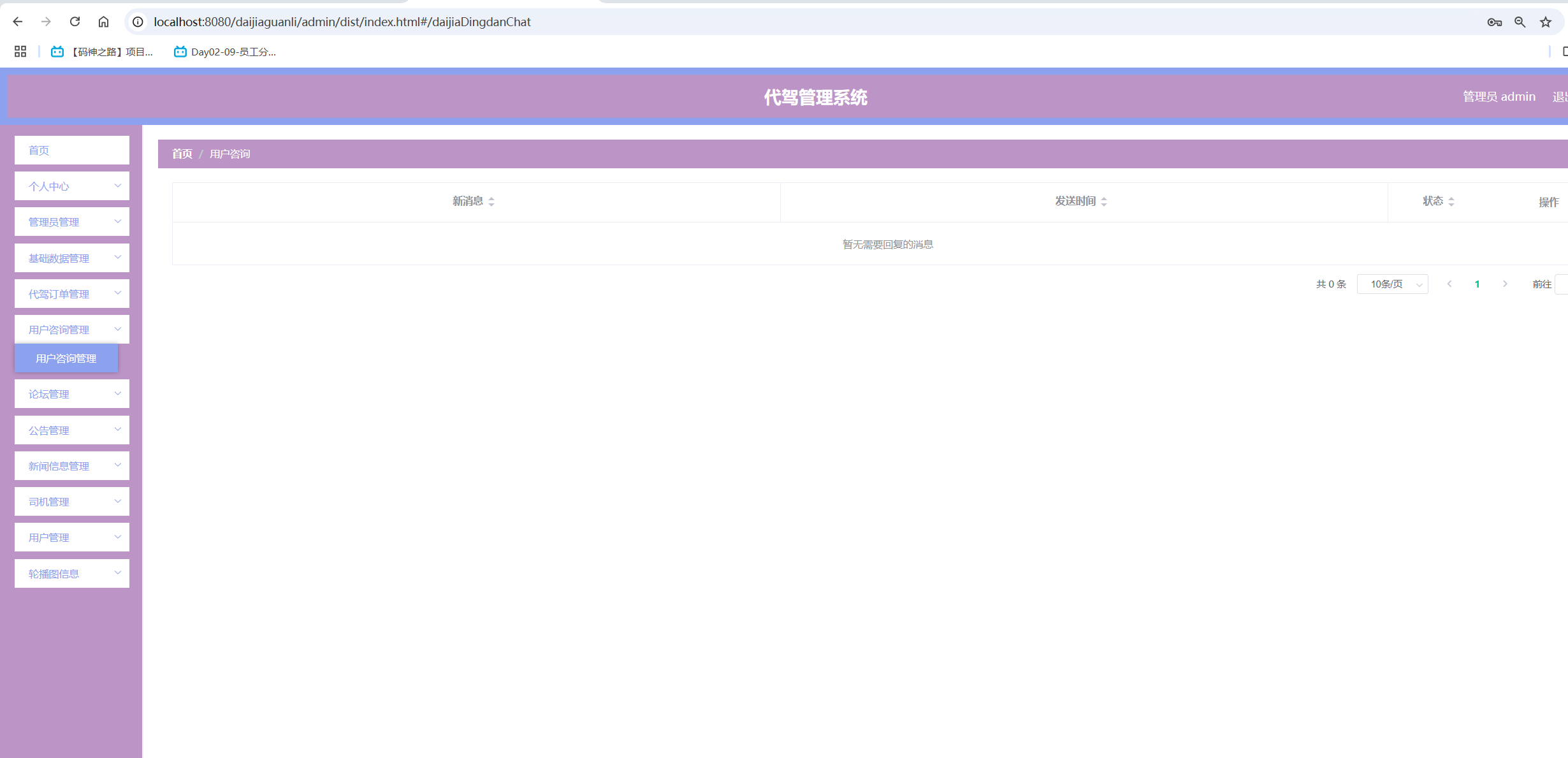The height and width of the screenshot is (758, 1568).
Task: Expand the 个人中心 sidebar menu
Action: point(72,186)
